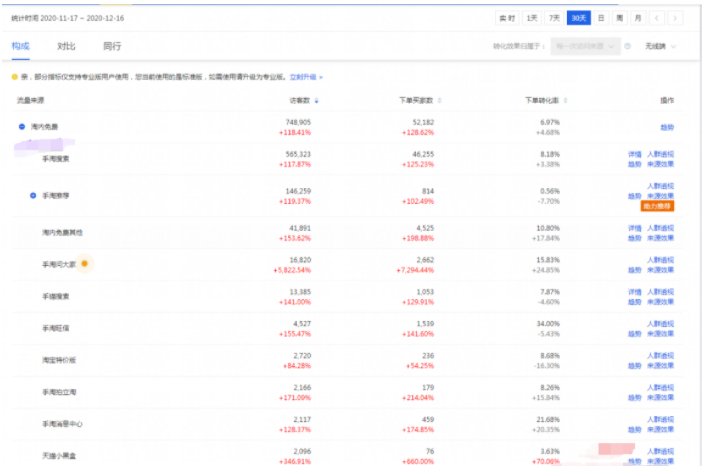Select the 周 period option

(x=619, y=18)
